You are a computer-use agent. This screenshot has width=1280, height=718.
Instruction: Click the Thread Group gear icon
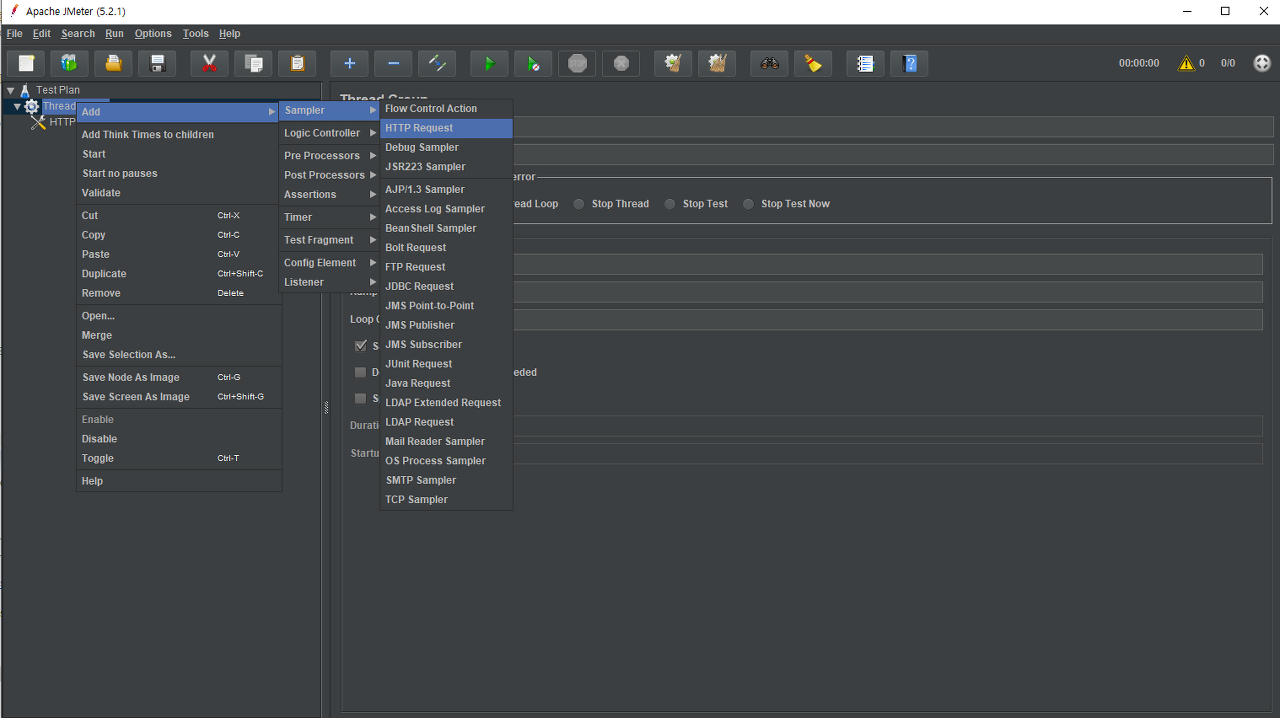click(x=31, y=106)
